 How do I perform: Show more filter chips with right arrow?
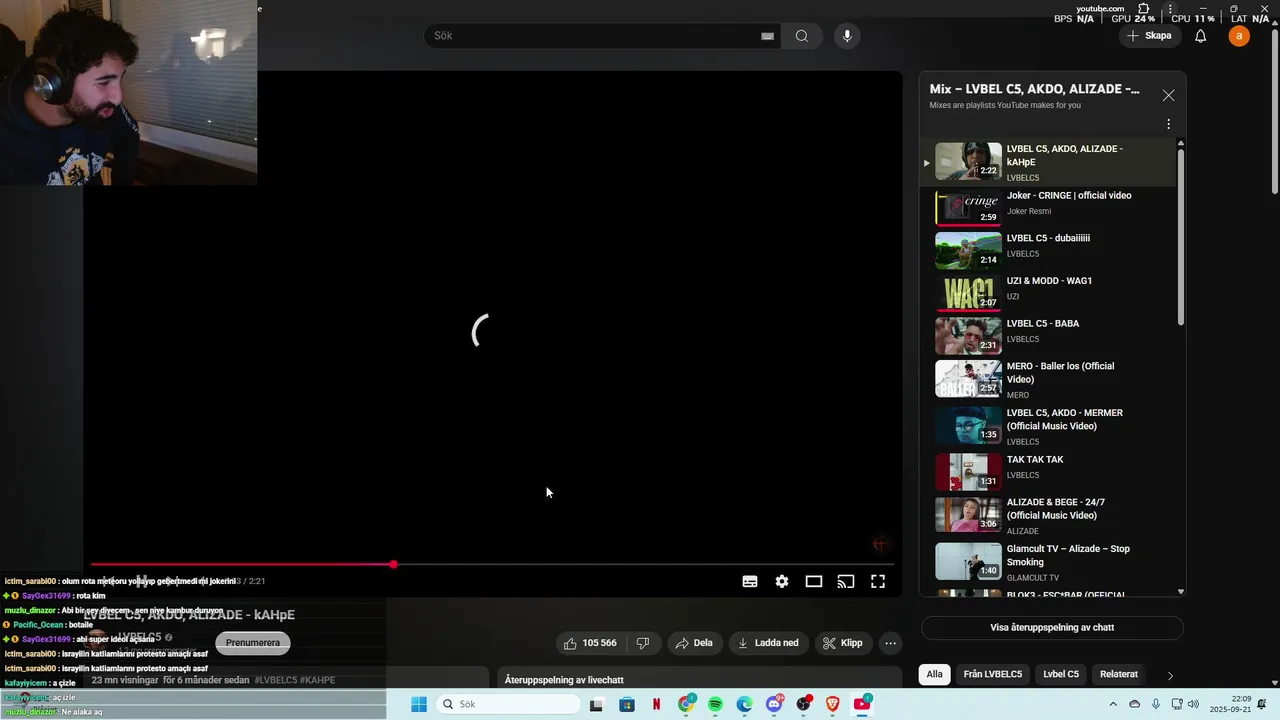click(x=1170, y=675)
